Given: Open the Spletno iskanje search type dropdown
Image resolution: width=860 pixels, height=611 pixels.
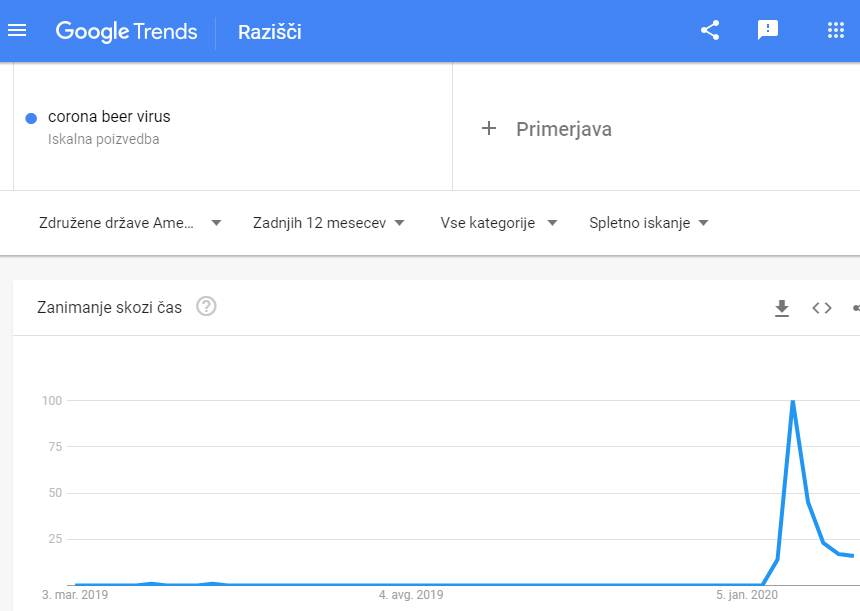Looking at the screenshot, I should click(x=649, y=223).
